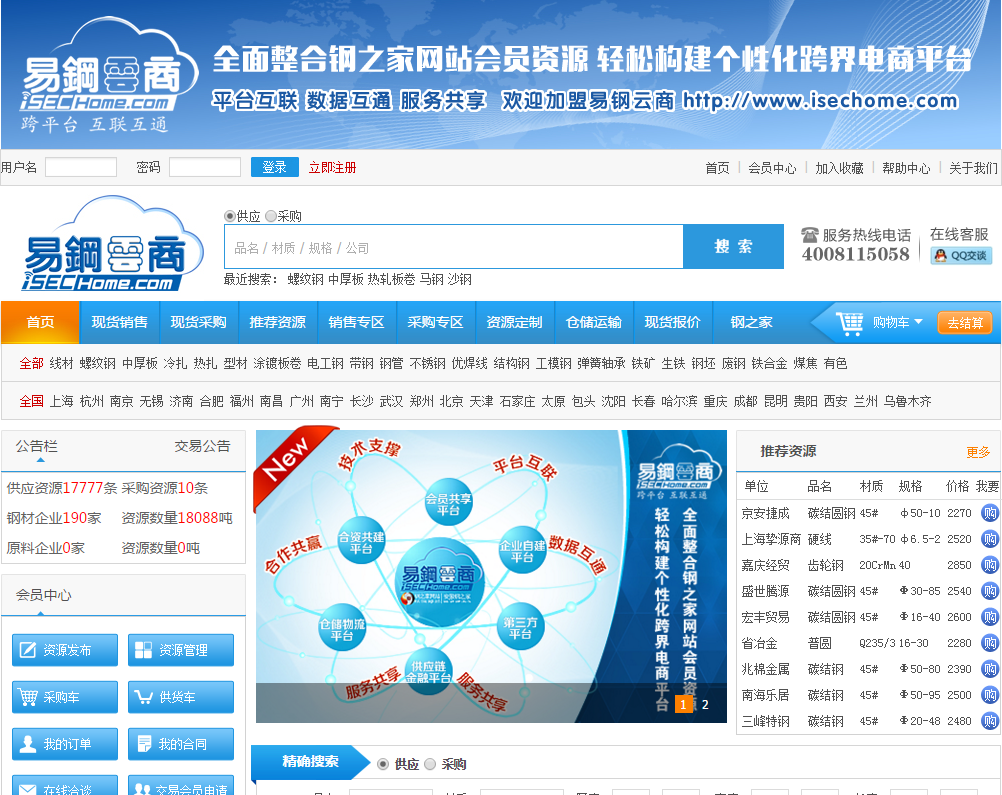Select 采购 radio above search box

[x=271, y=216]
